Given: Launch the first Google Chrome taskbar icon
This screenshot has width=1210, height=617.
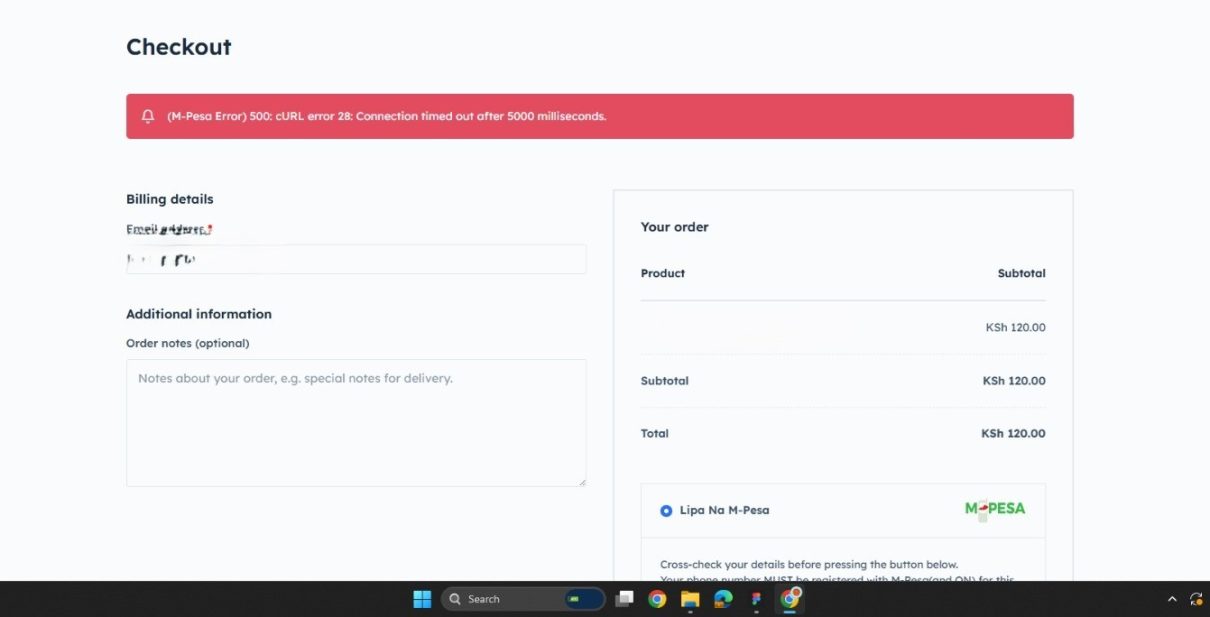Looking at the screenshot, I should pos(657,599).
